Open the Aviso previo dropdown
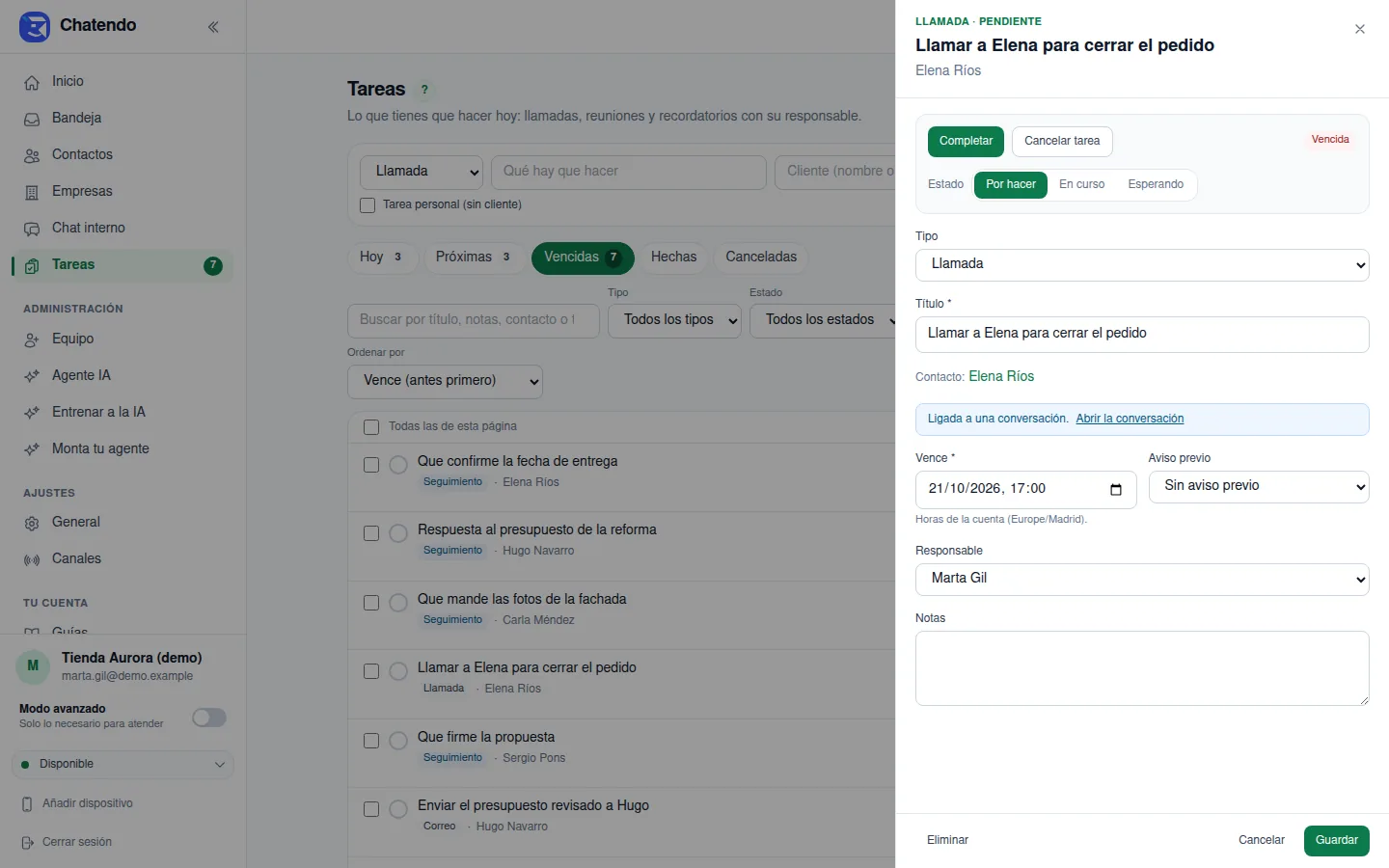This screenshot has width=1389, height=868. tap(1259, 486)
